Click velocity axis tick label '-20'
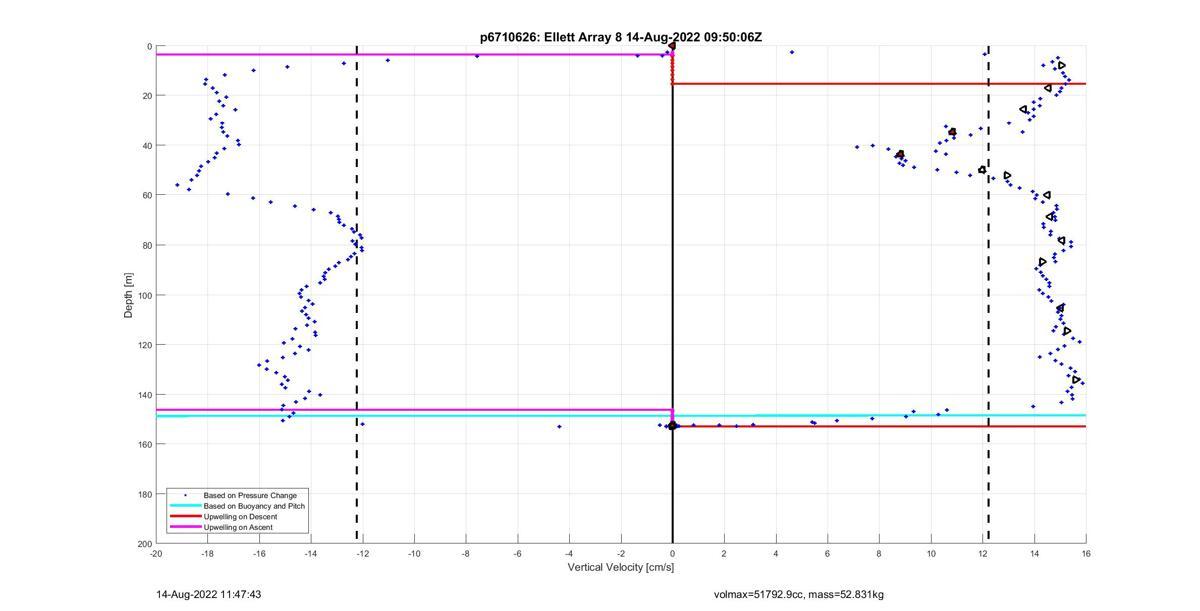1200x611 pixels. click(x=156, y=553)
